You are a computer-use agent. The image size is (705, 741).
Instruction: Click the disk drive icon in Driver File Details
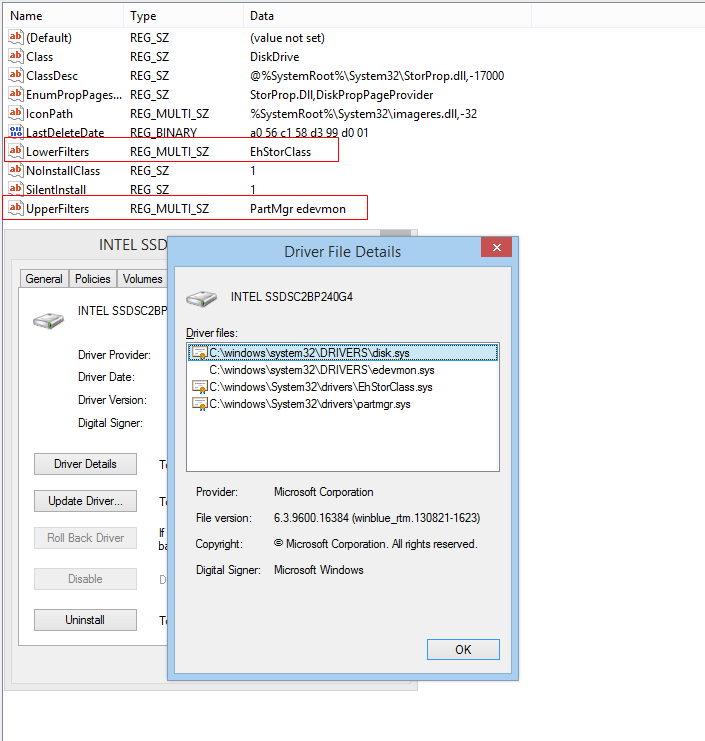point(202,298)
